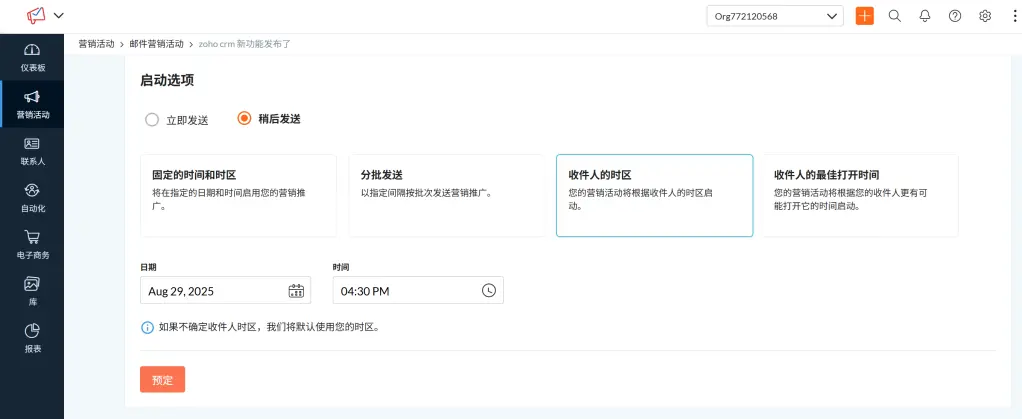This screenshot has width=1022, height=419.
Task: Open 报表 in the sidebar
Action: [32, 338]
